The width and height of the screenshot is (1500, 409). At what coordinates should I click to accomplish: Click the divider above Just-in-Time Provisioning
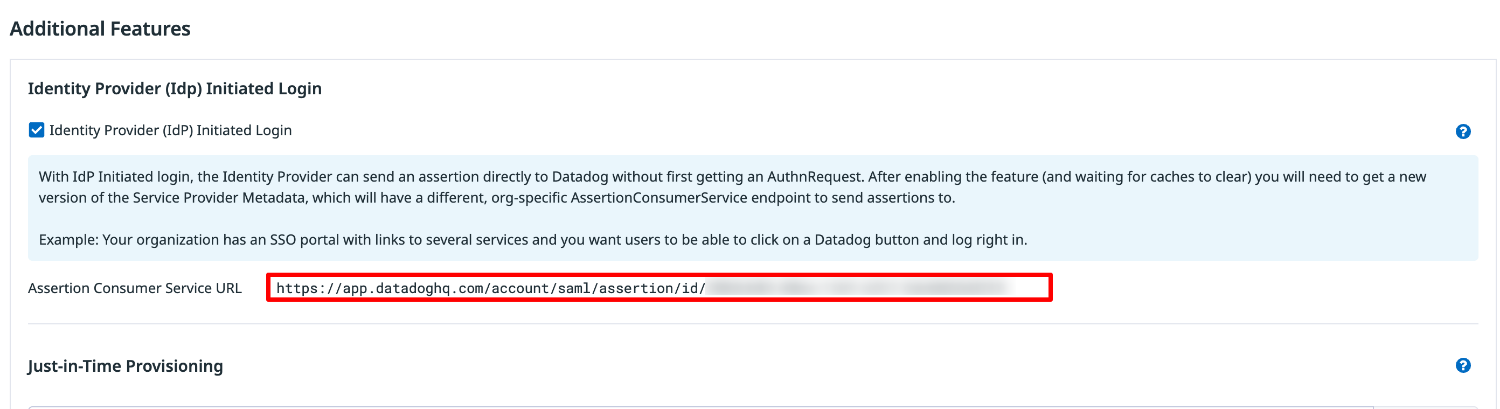pyautogui.click(x=752, y=323)
